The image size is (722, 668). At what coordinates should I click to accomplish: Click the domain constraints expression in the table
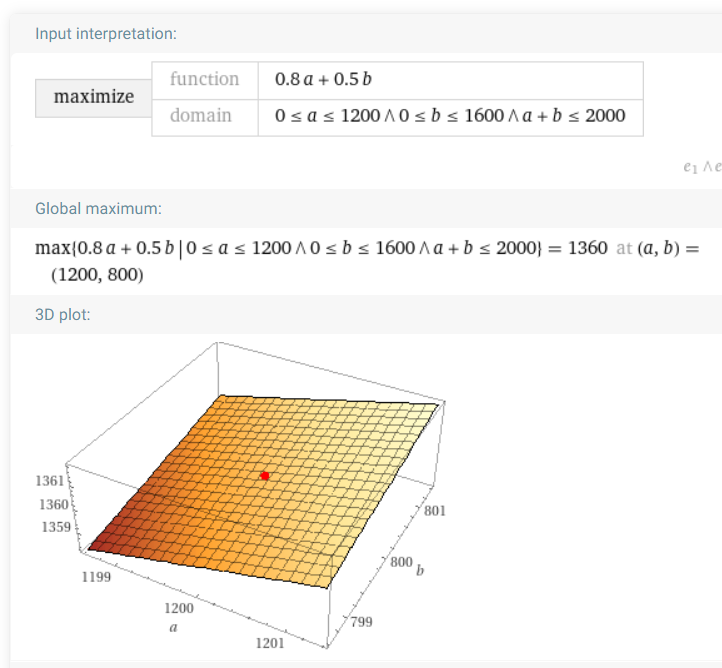(450, 116)
